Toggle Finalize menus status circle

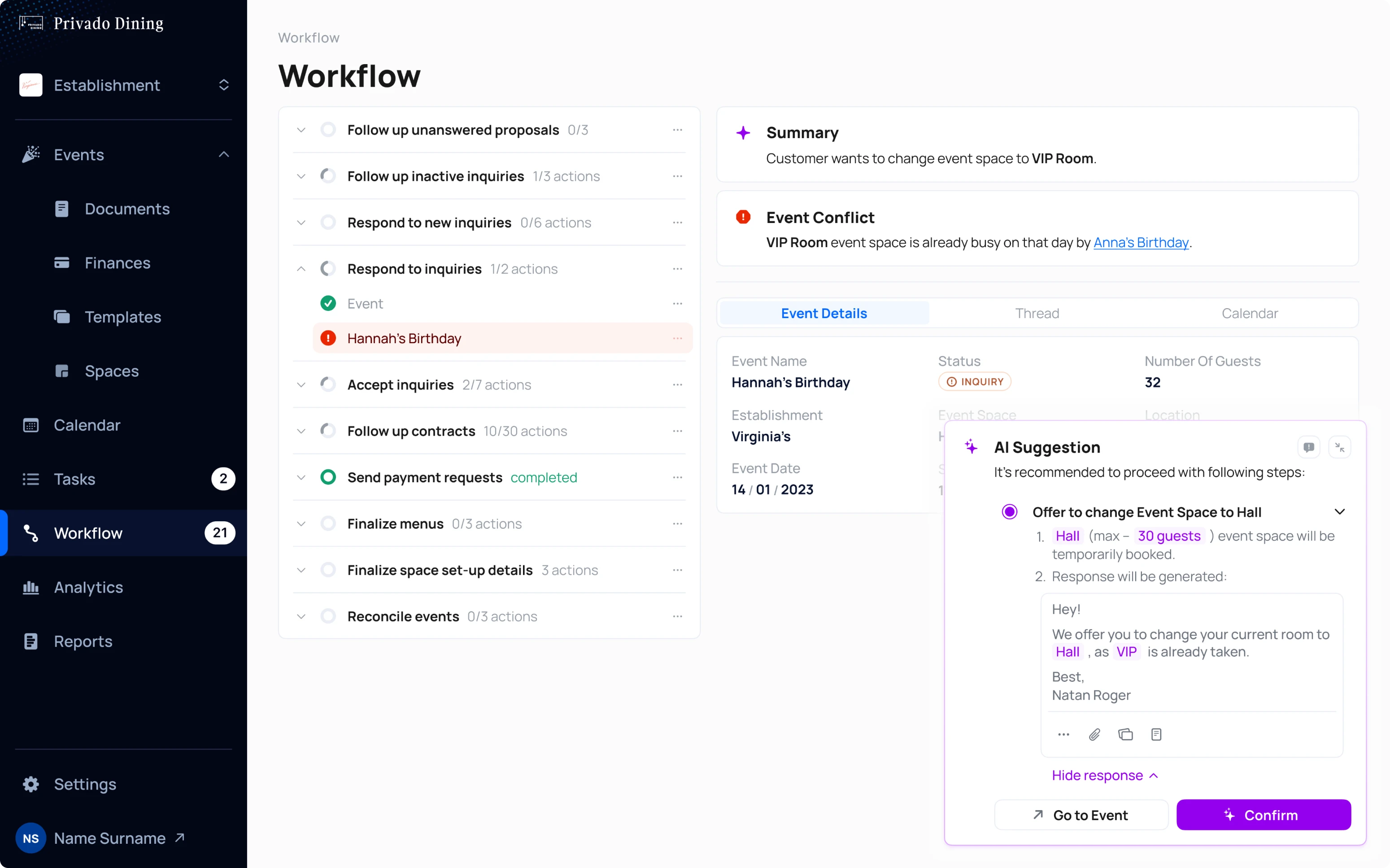point(328,523)
